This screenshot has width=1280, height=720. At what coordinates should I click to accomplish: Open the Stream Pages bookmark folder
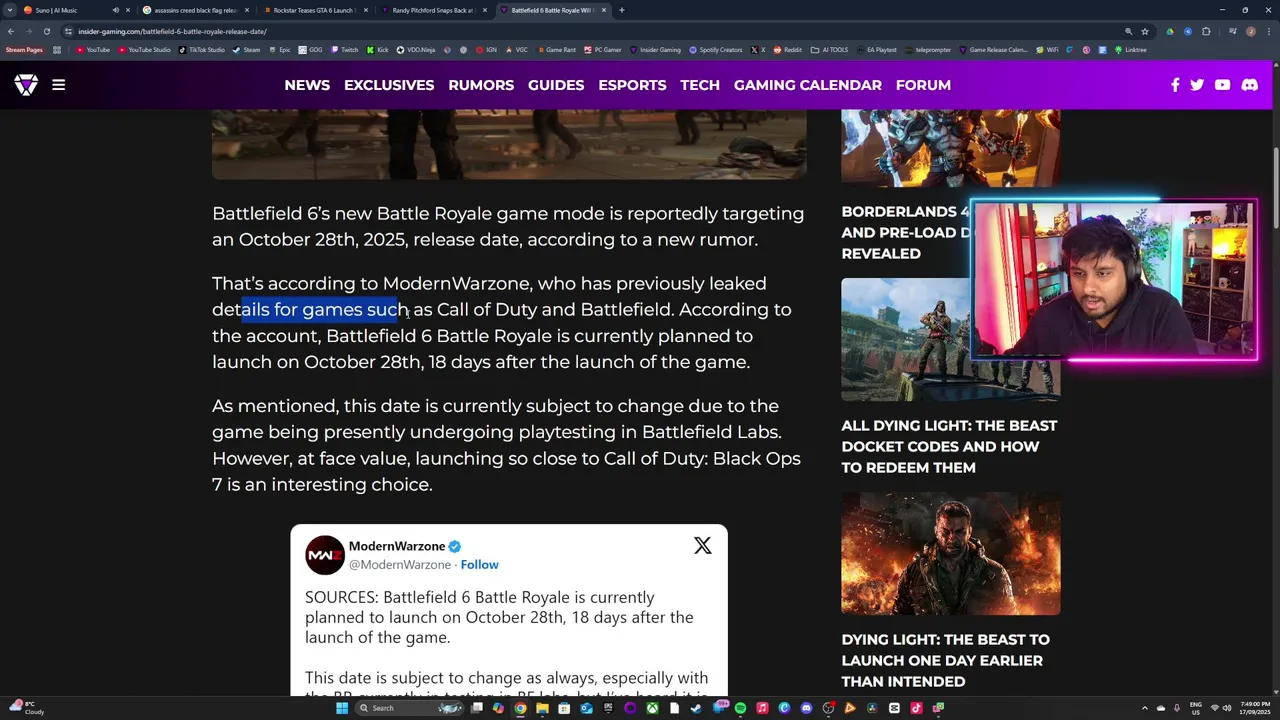click(24, 50)
